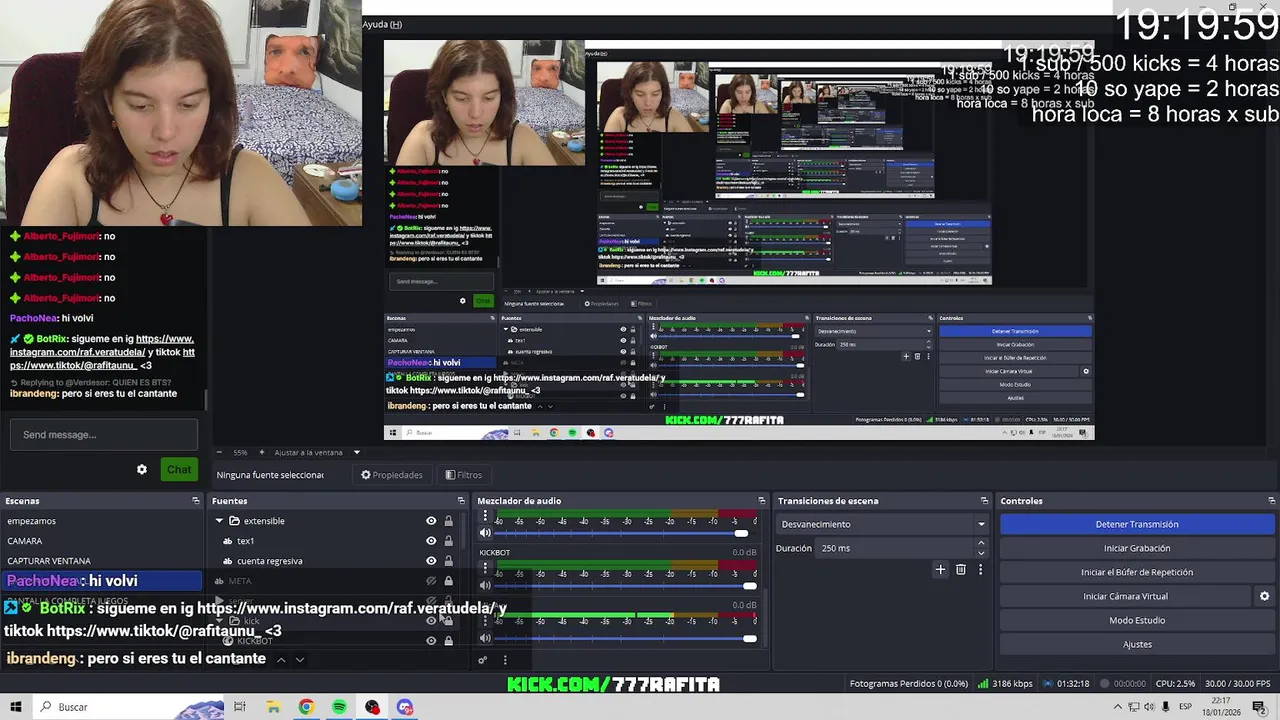Open Windows notification center
This screenshot has width=1280, height=720.
pos(1259,707)
